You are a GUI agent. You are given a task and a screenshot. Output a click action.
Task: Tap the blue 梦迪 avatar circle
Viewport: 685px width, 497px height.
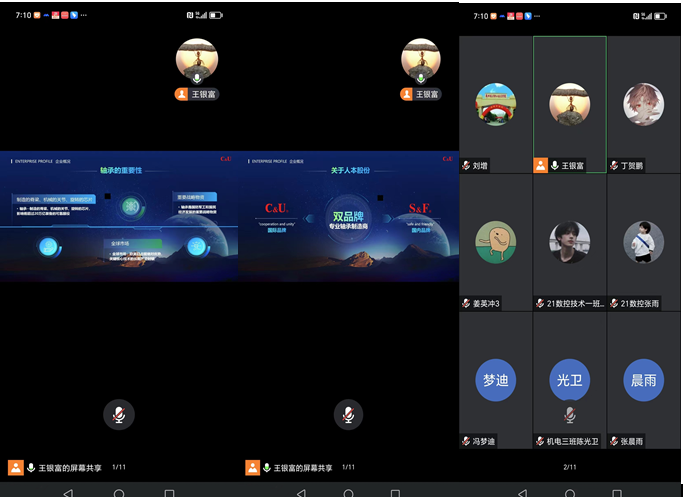click(x=495, y=380)
